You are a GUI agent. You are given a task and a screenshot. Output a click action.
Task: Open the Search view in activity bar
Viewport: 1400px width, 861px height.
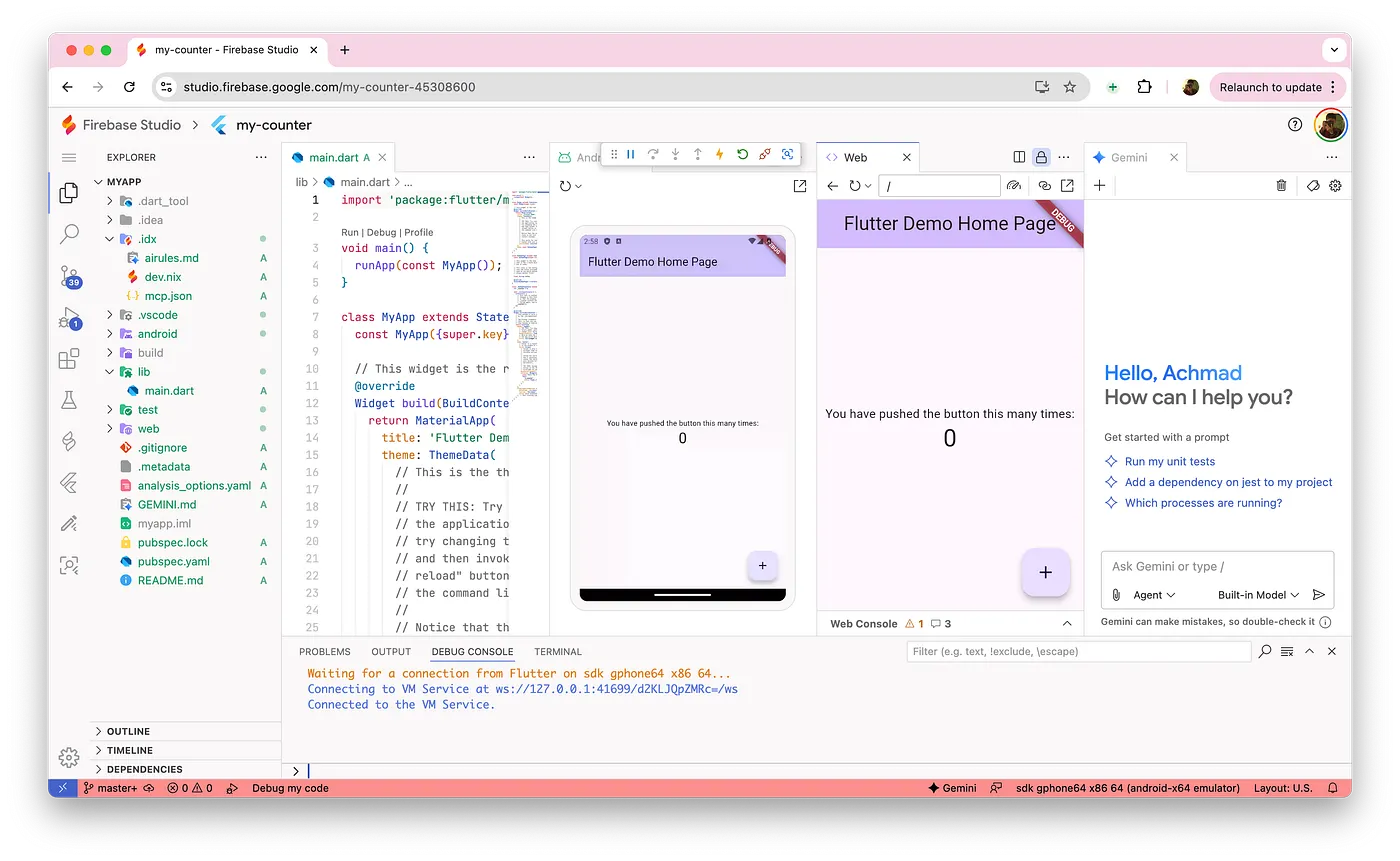pos(69,234)
